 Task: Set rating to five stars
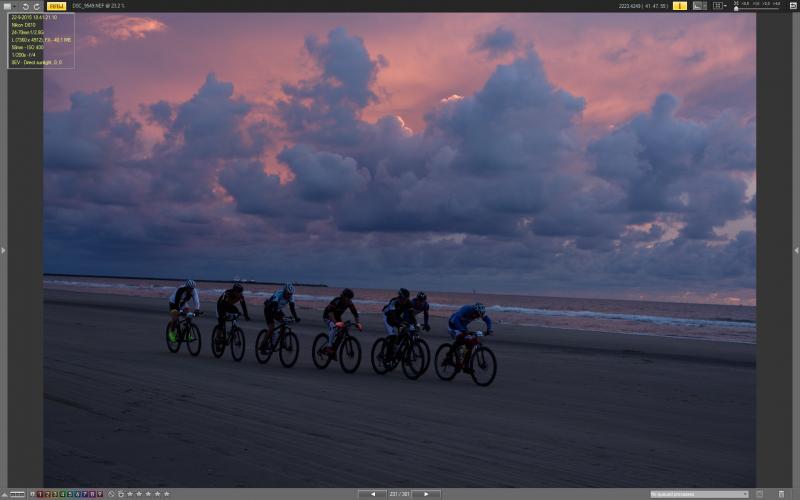pyautogui.click(x=166, y=494)
